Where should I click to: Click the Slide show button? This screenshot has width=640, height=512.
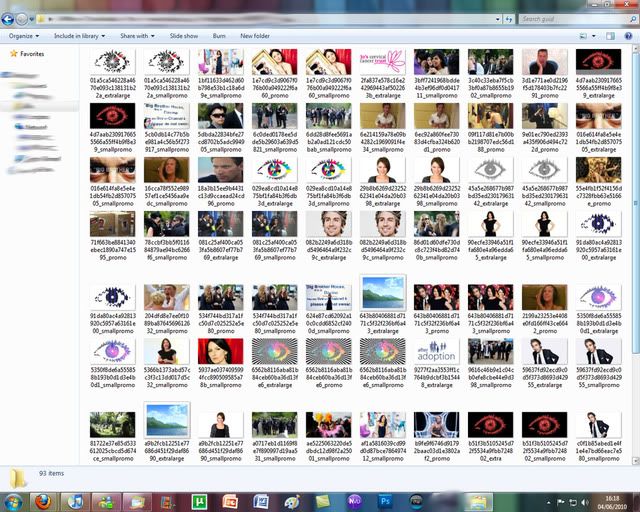[x=184, y=36]
